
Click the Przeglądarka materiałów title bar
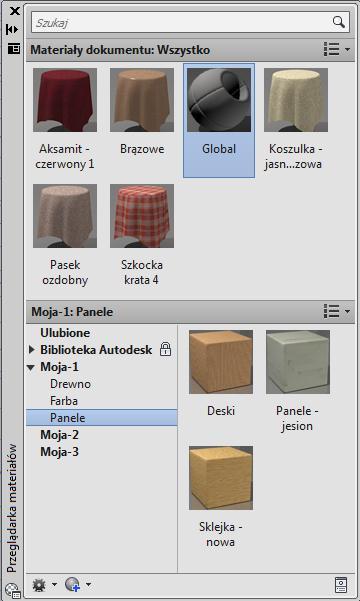click(x=13, y=508)
